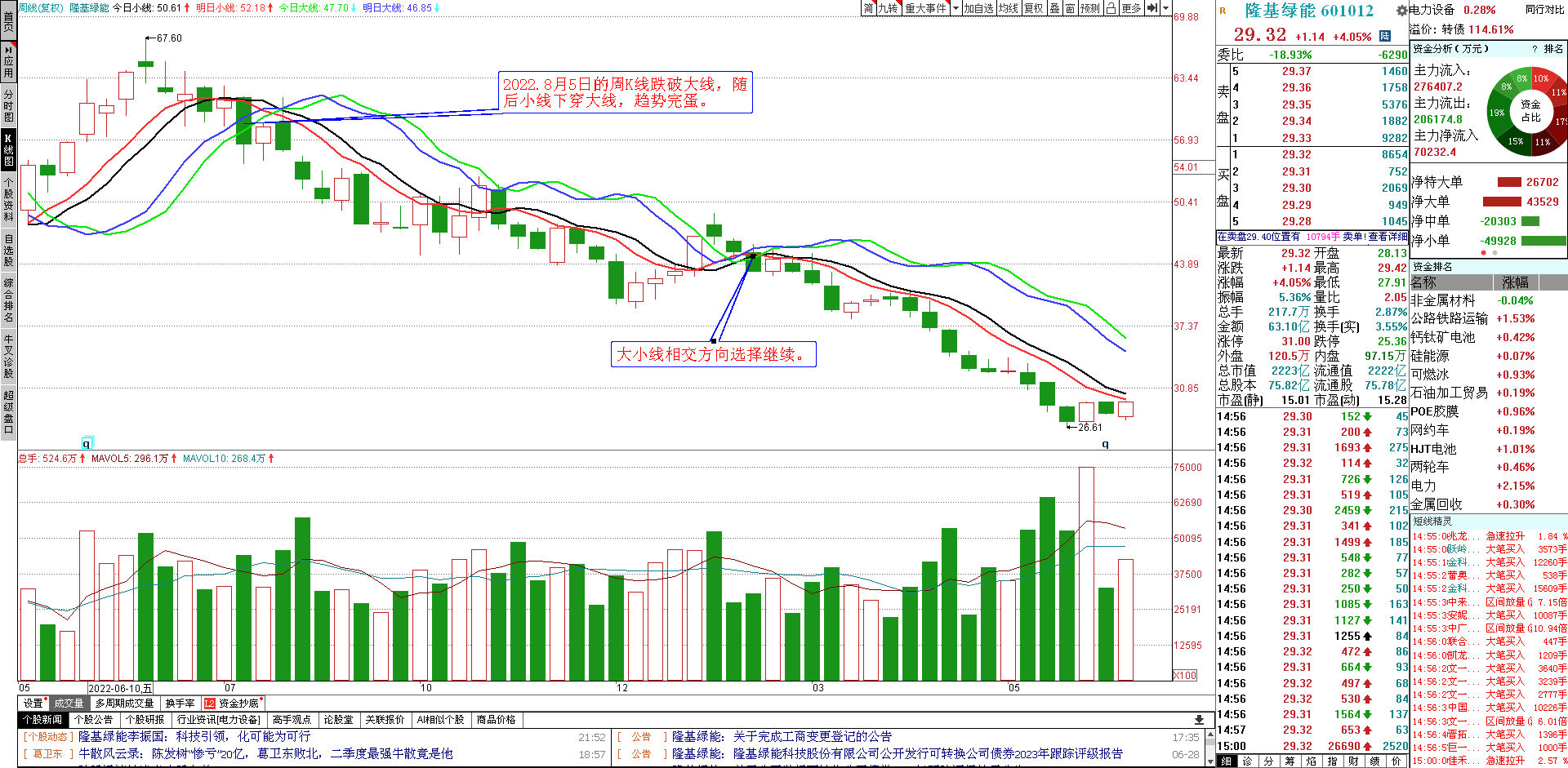Select the 细 detail bottom tab
1568x768 pixels.
coord(1226,761)
